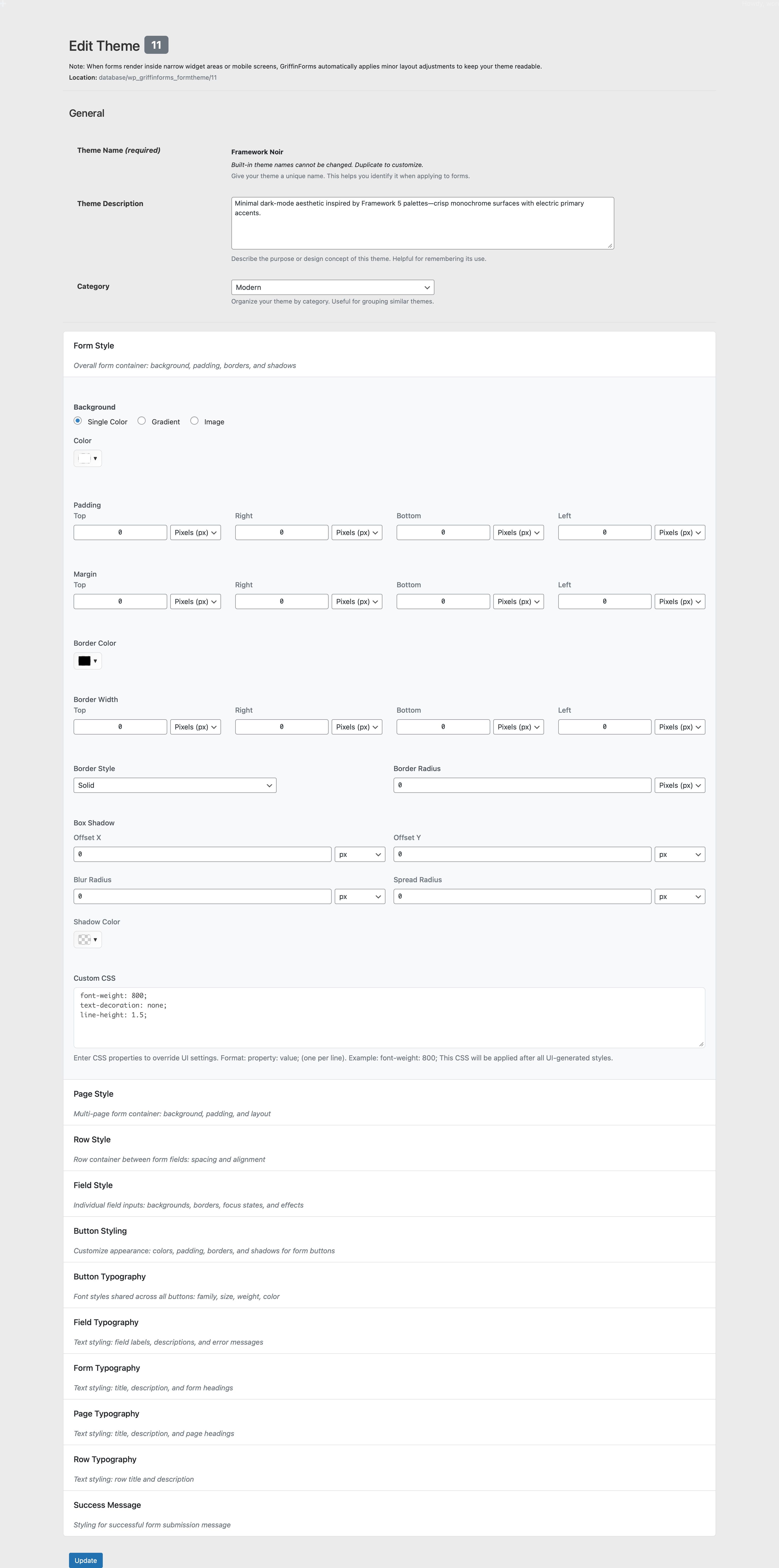Viewport: 779px width, 1568px height.
Task: Click the Single Color radio button
Action: click(x=78, y=421)
